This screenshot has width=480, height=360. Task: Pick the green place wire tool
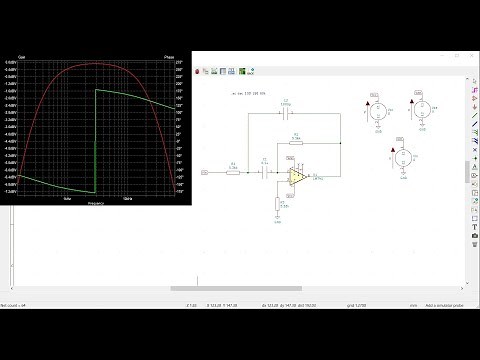coord(475,116)
